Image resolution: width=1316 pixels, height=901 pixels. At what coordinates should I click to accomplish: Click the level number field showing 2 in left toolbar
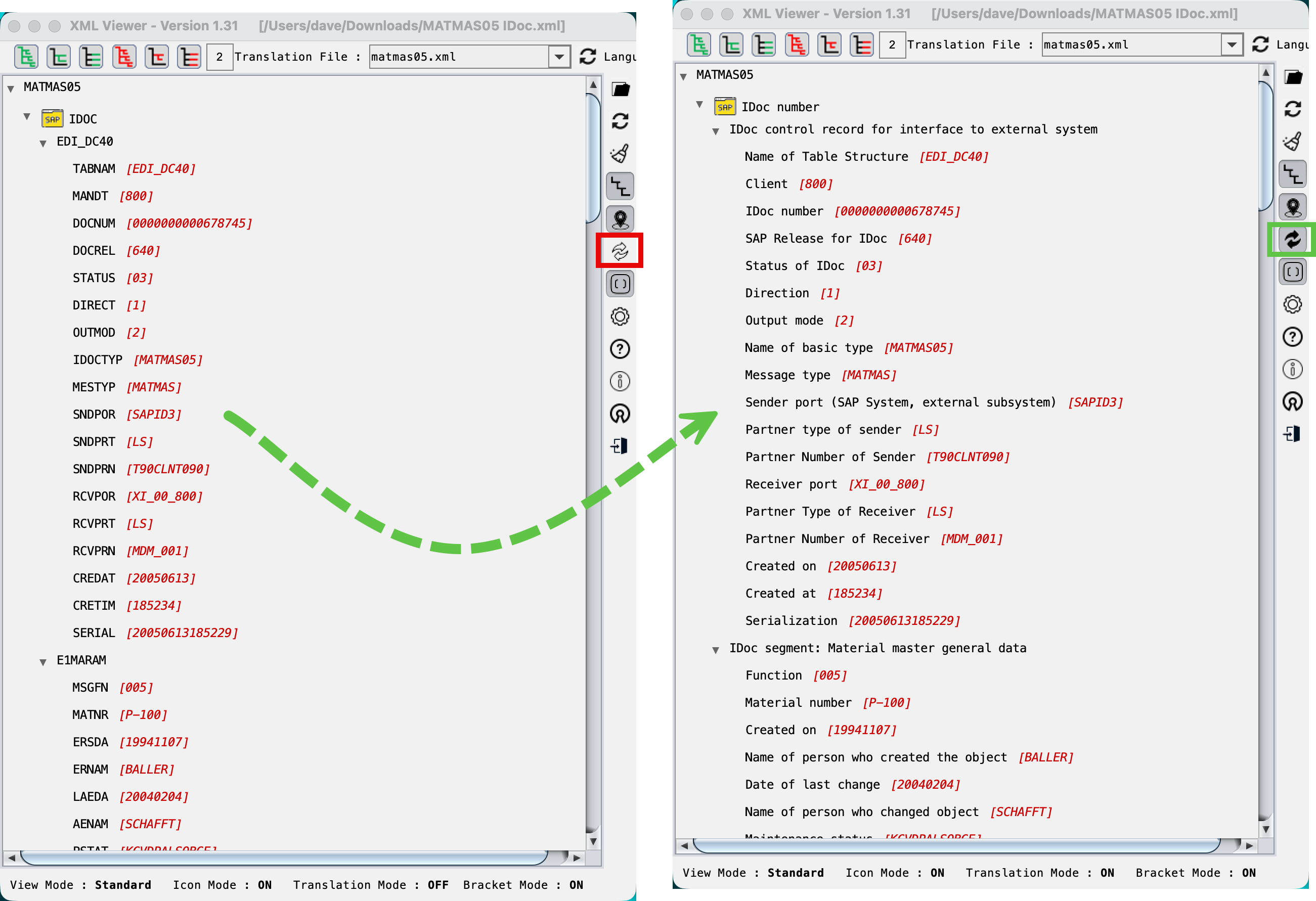point(219,57)
